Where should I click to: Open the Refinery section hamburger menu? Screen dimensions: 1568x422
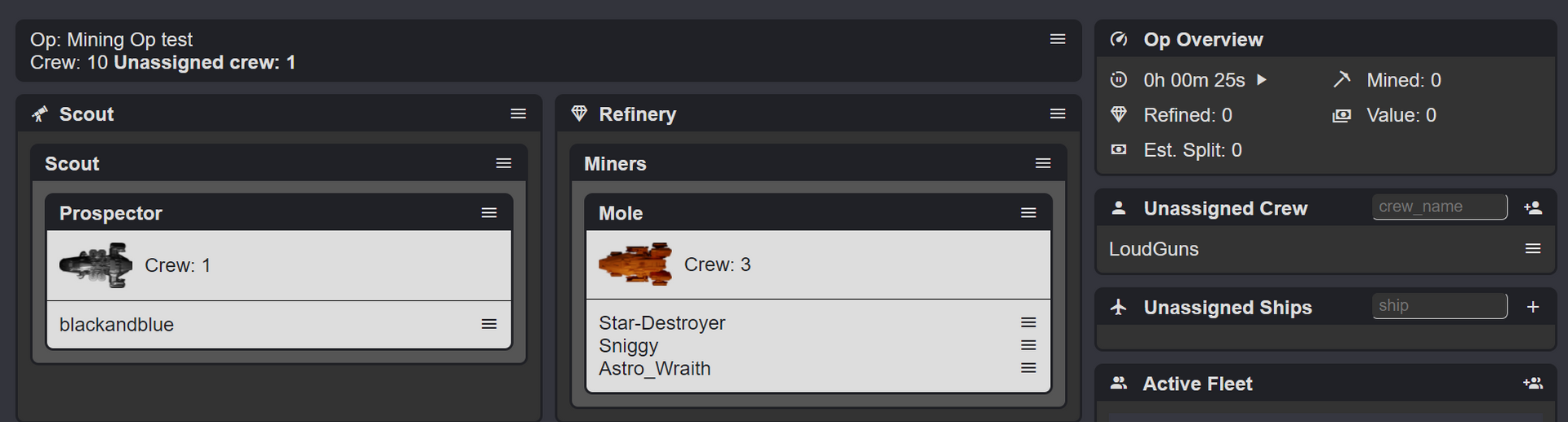pos(1058,114)
